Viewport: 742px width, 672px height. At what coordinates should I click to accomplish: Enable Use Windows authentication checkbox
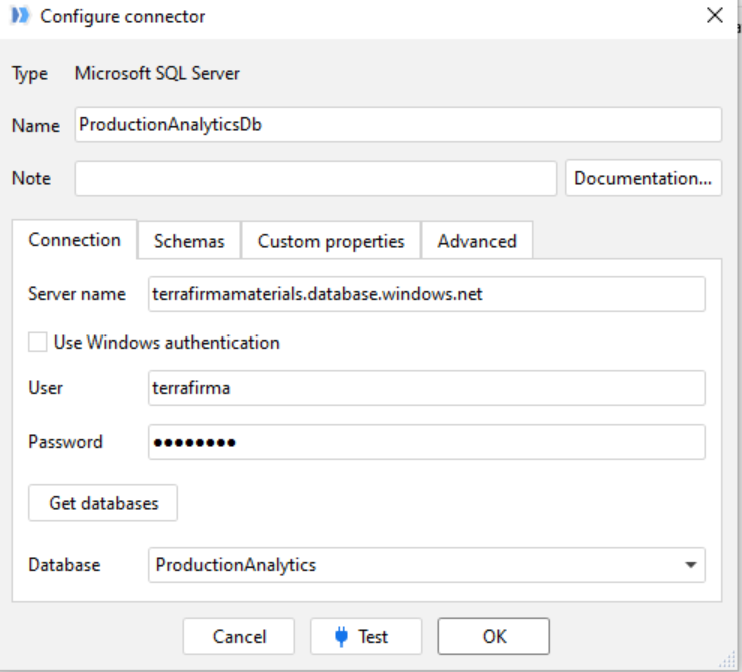point(38,342)
